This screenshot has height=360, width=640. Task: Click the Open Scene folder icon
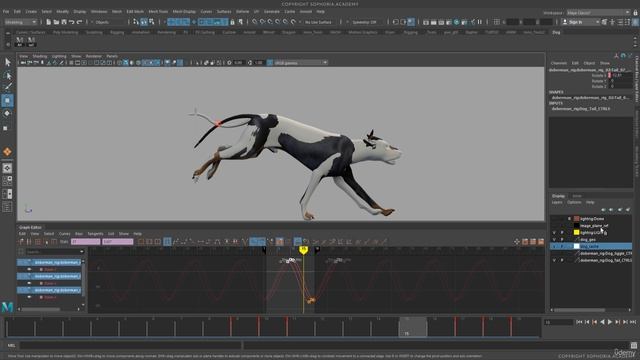(56, 22)
